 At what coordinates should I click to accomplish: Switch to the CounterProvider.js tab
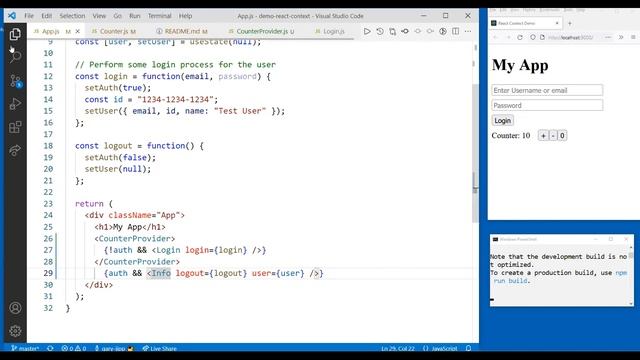(261, 31)
